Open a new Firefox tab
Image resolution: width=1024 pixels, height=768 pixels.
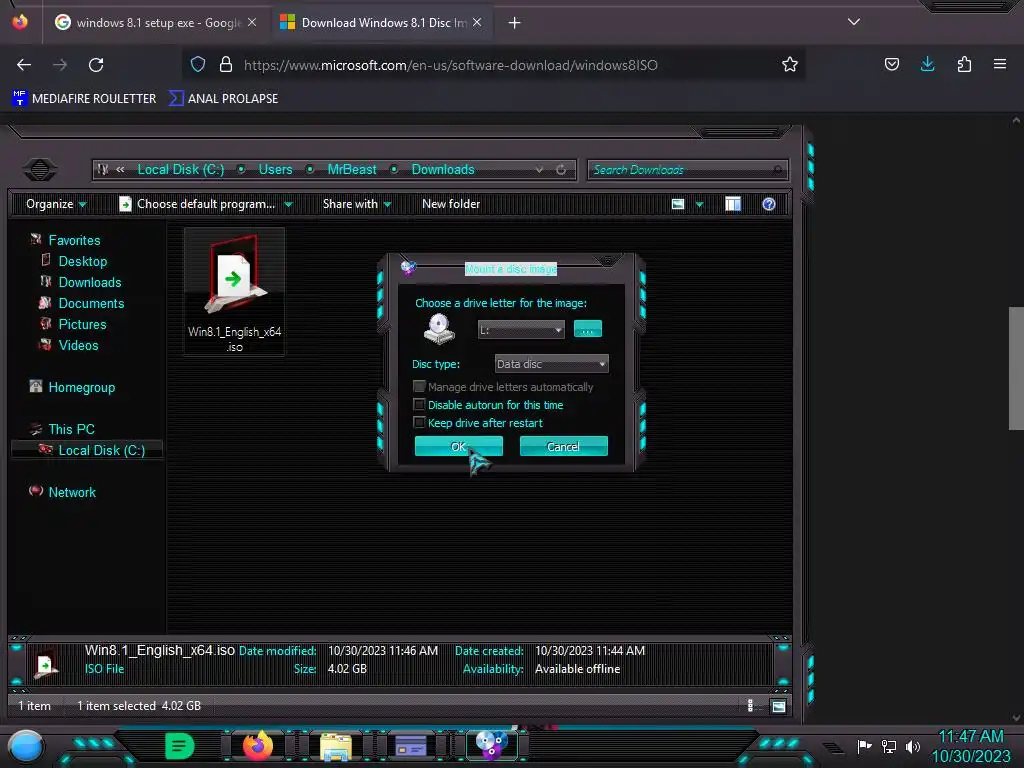(515, 23)
